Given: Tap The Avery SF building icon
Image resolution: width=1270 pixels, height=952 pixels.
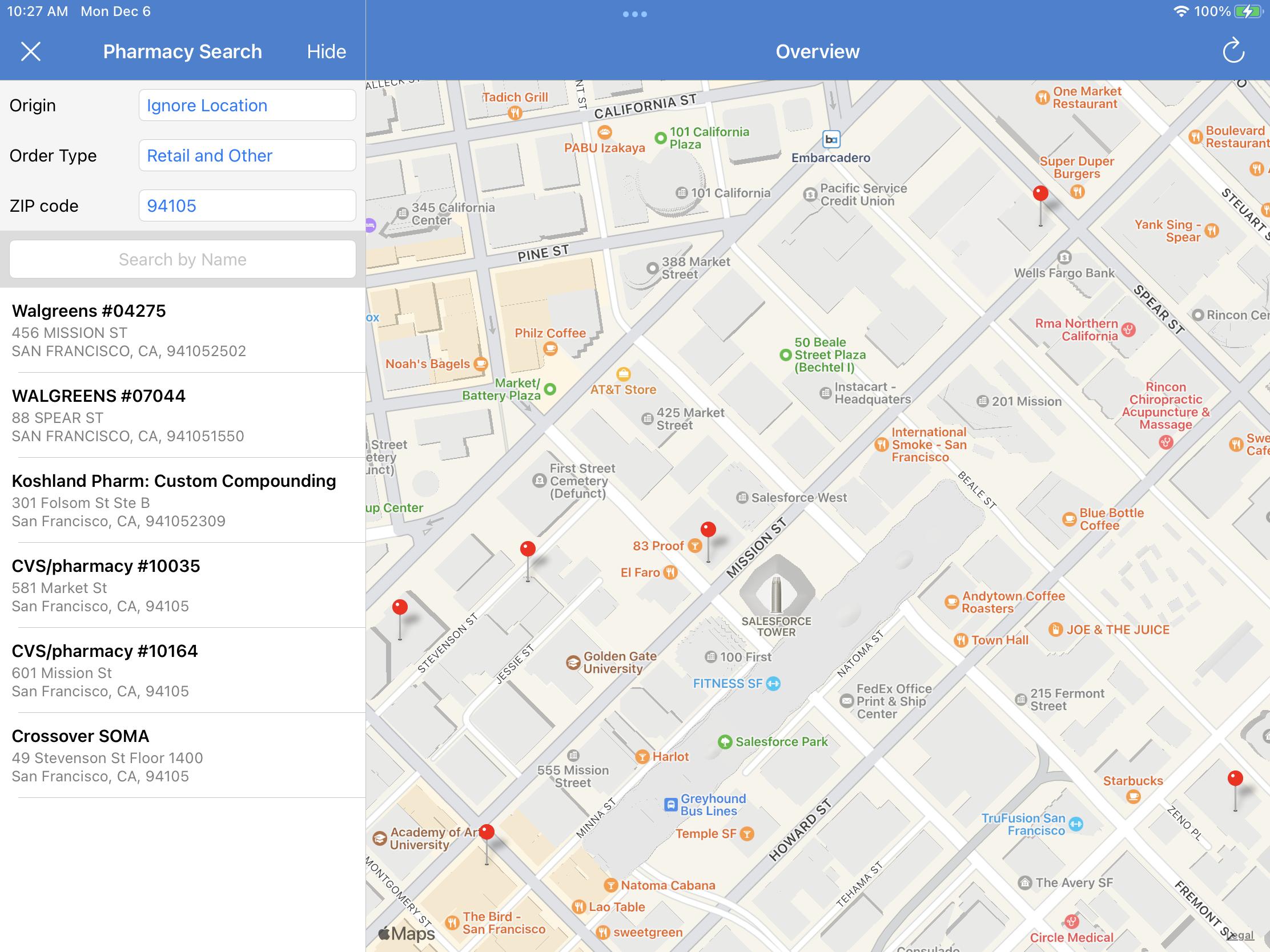Looking at the screenshot, I should 1025,882.
